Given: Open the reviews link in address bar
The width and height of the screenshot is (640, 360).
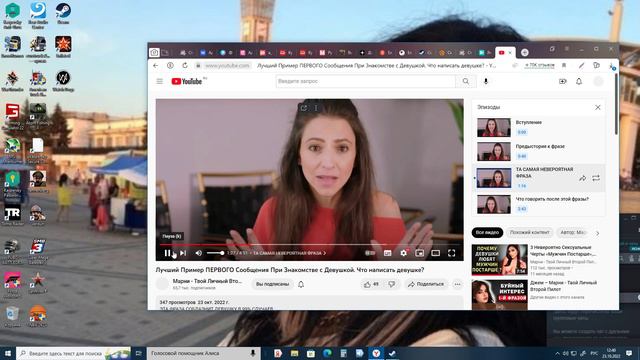Looking at the screenshot, I should tap(540, 65).
